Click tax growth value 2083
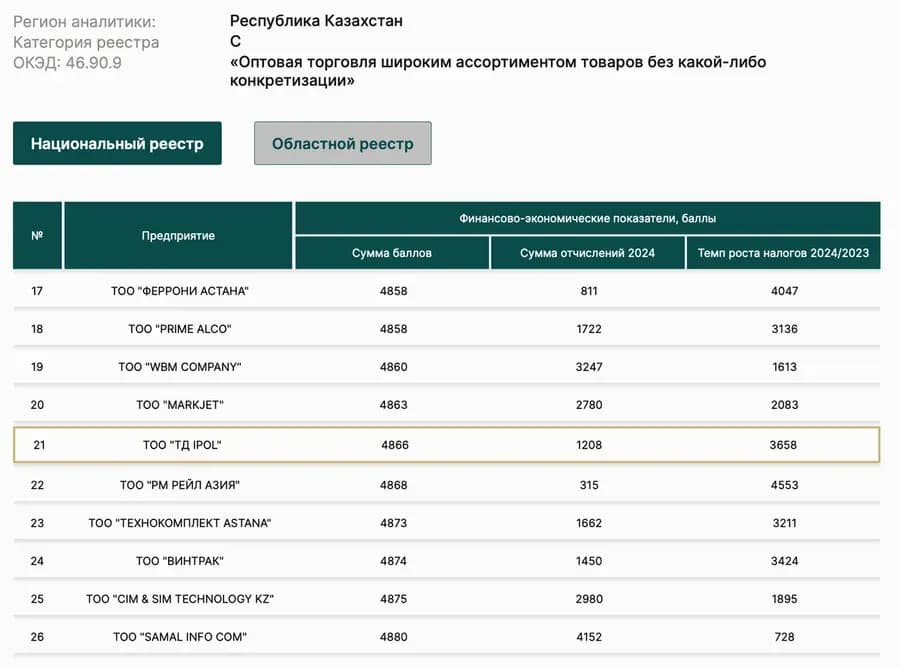The width and height of the screenshot is (900, 667). [x=785, y=405]
